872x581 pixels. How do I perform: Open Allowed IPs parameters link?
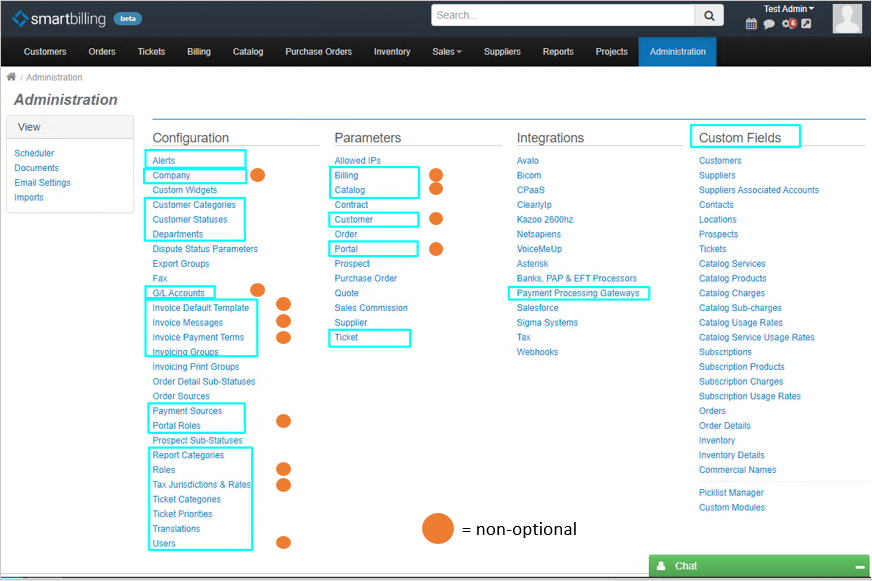(x=358, y=161)
